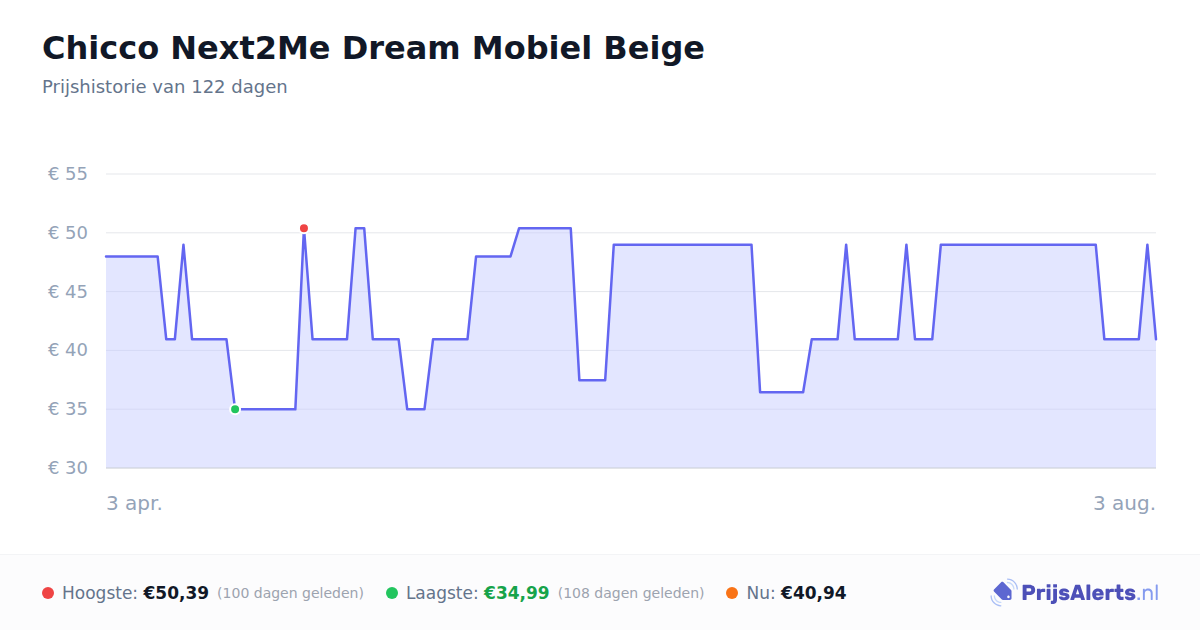Click the 3 apr. start date label

click(135, 503)
